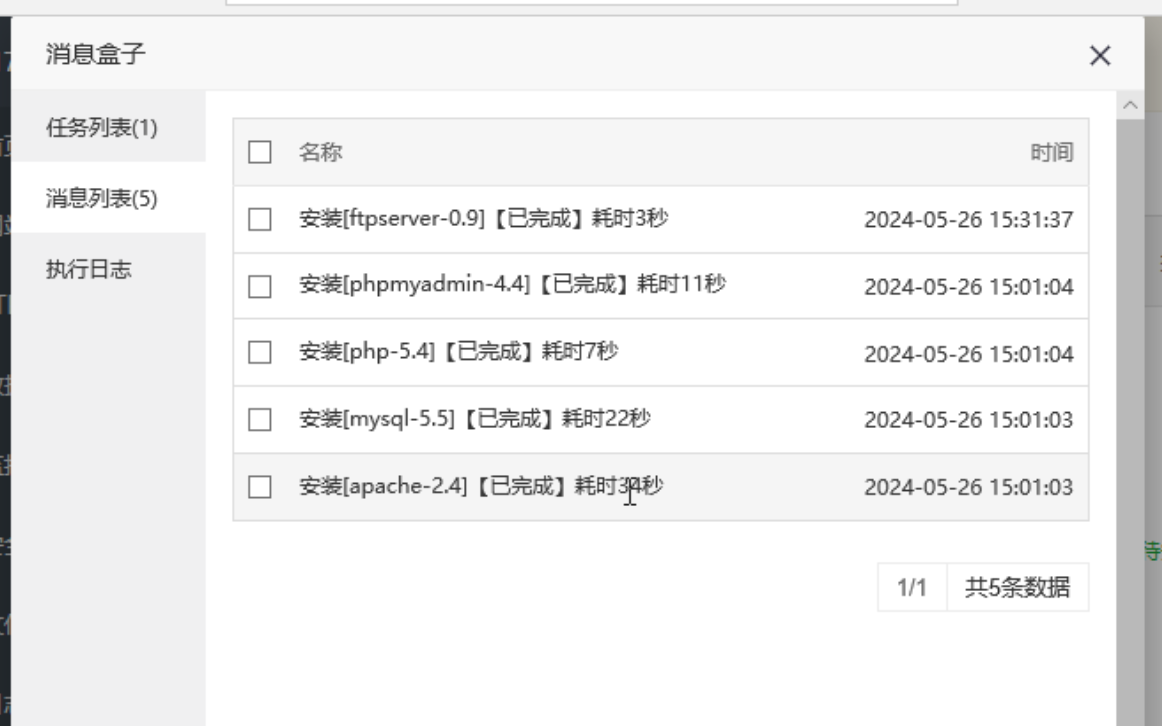Check the ftpserver-0.9 message checkbox
Image resolution: width=1162 pixels, height=726 pixels.
259,219
